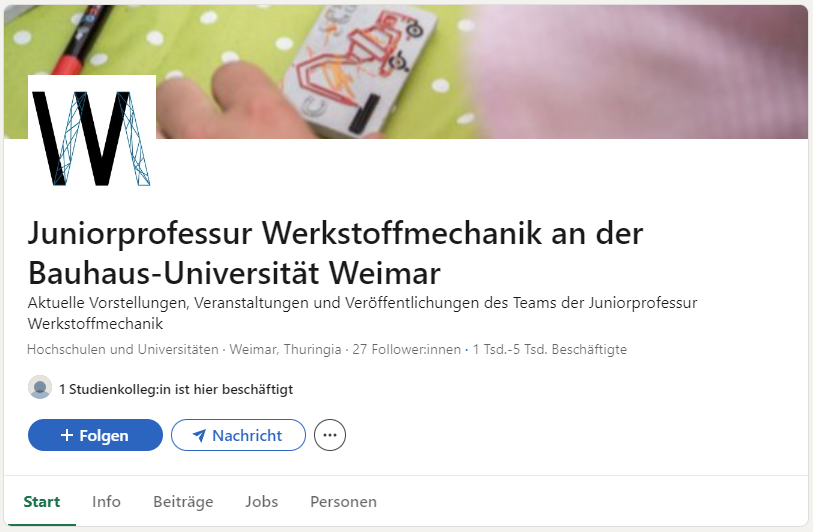Open '1 Studienkolleg:in ist hier beschäftigt' link
The height and width of the screenshot is (532, 813).
coord(176,389)
